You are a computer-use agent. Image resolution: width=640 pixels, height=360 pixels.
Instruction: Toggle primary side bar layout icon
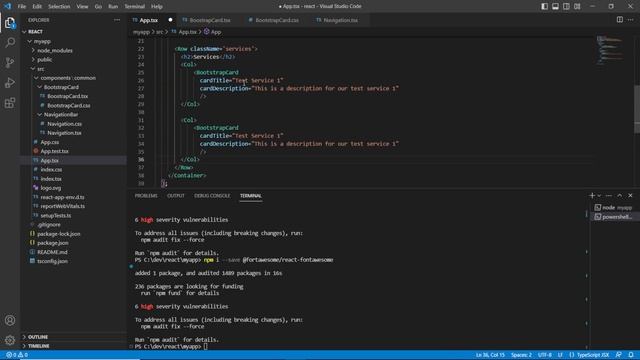pyautogui.click(x=544, y=7)
